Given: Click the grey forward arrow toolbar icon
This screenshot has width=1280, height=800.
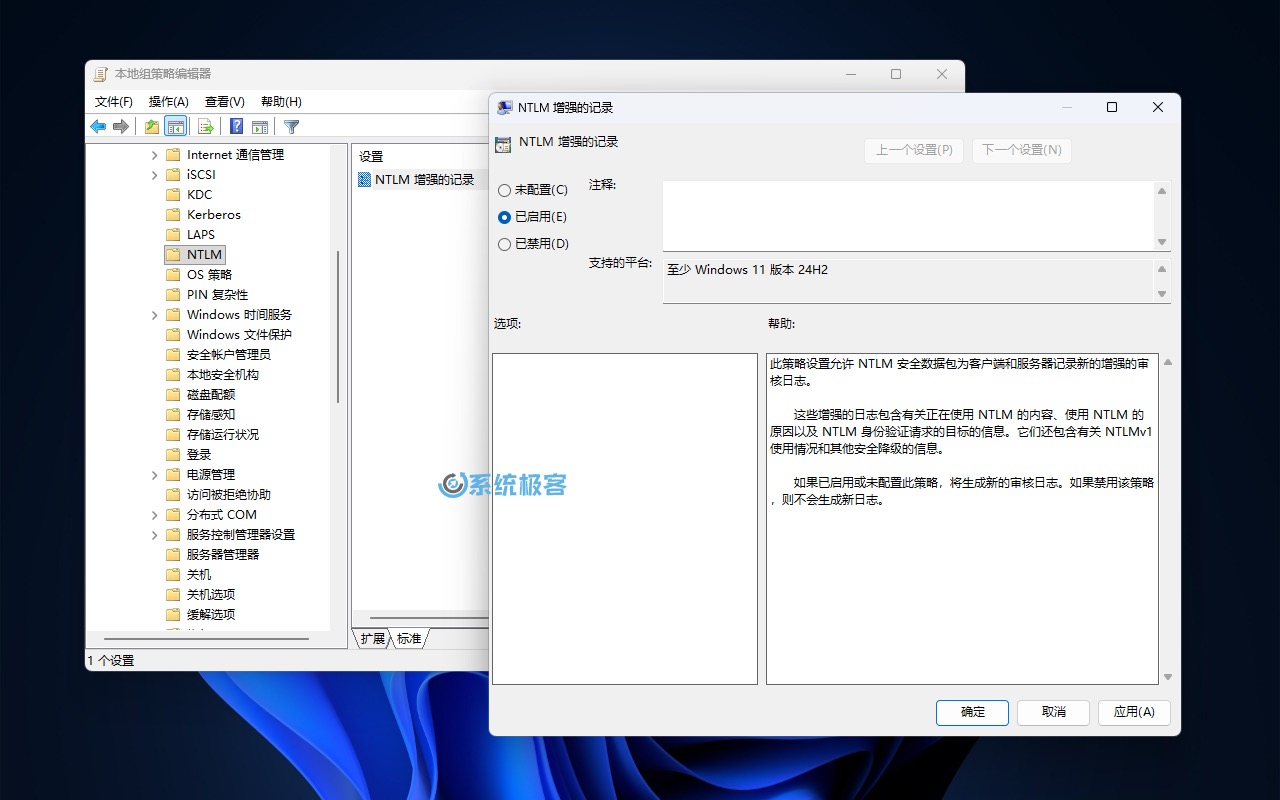Looking at the screenshot, I should click(x=121, y=126).
